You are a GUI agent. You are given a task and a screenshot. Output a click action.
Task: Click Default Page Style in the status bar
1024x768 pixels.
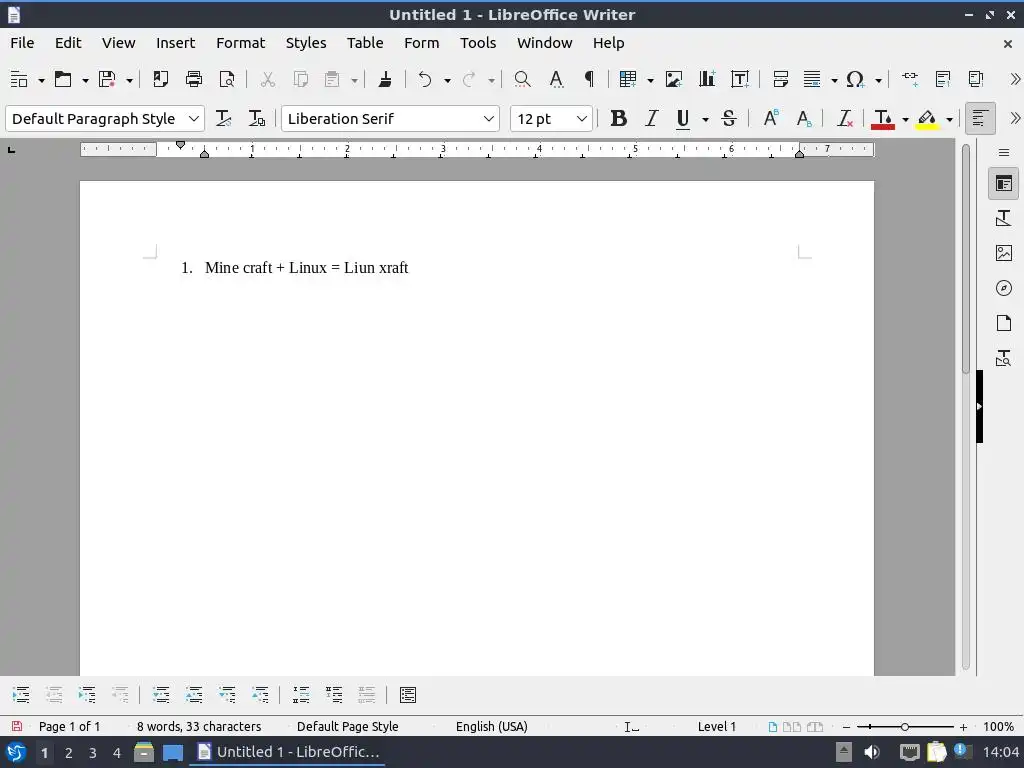347,726
